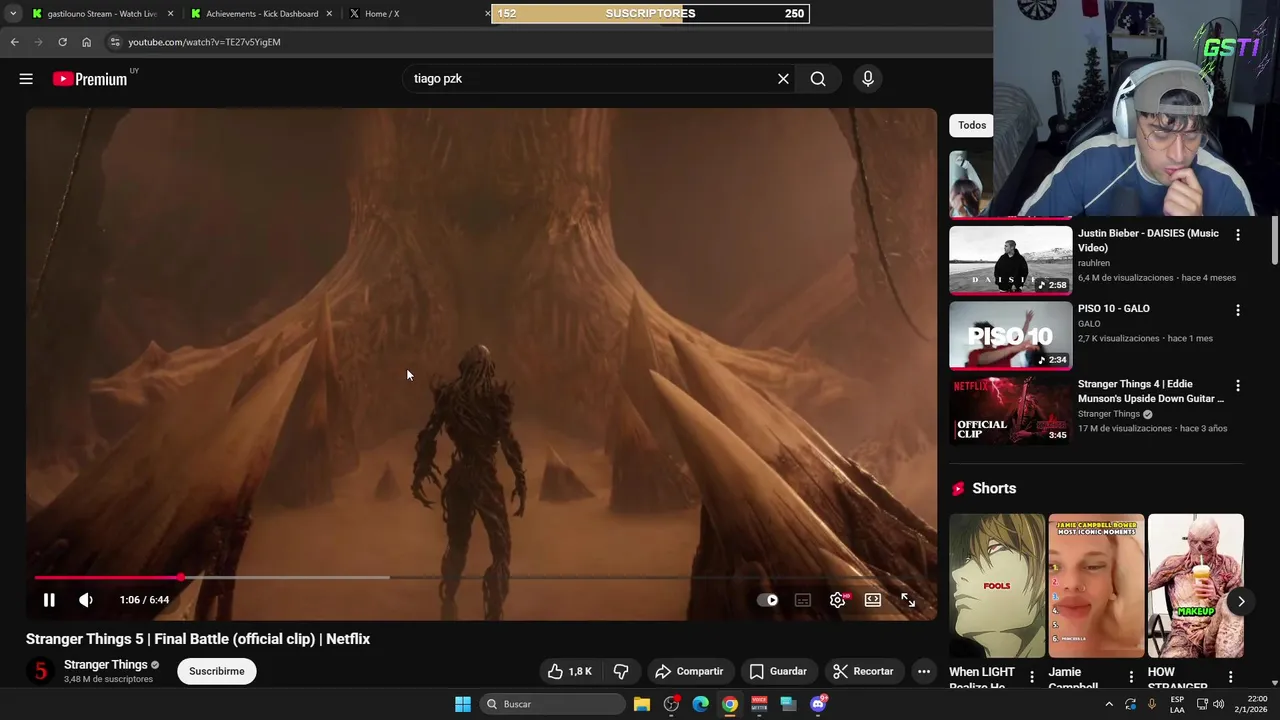
Task: Click the taskbar Buscar search box
Action: click(x=553, y=704)
